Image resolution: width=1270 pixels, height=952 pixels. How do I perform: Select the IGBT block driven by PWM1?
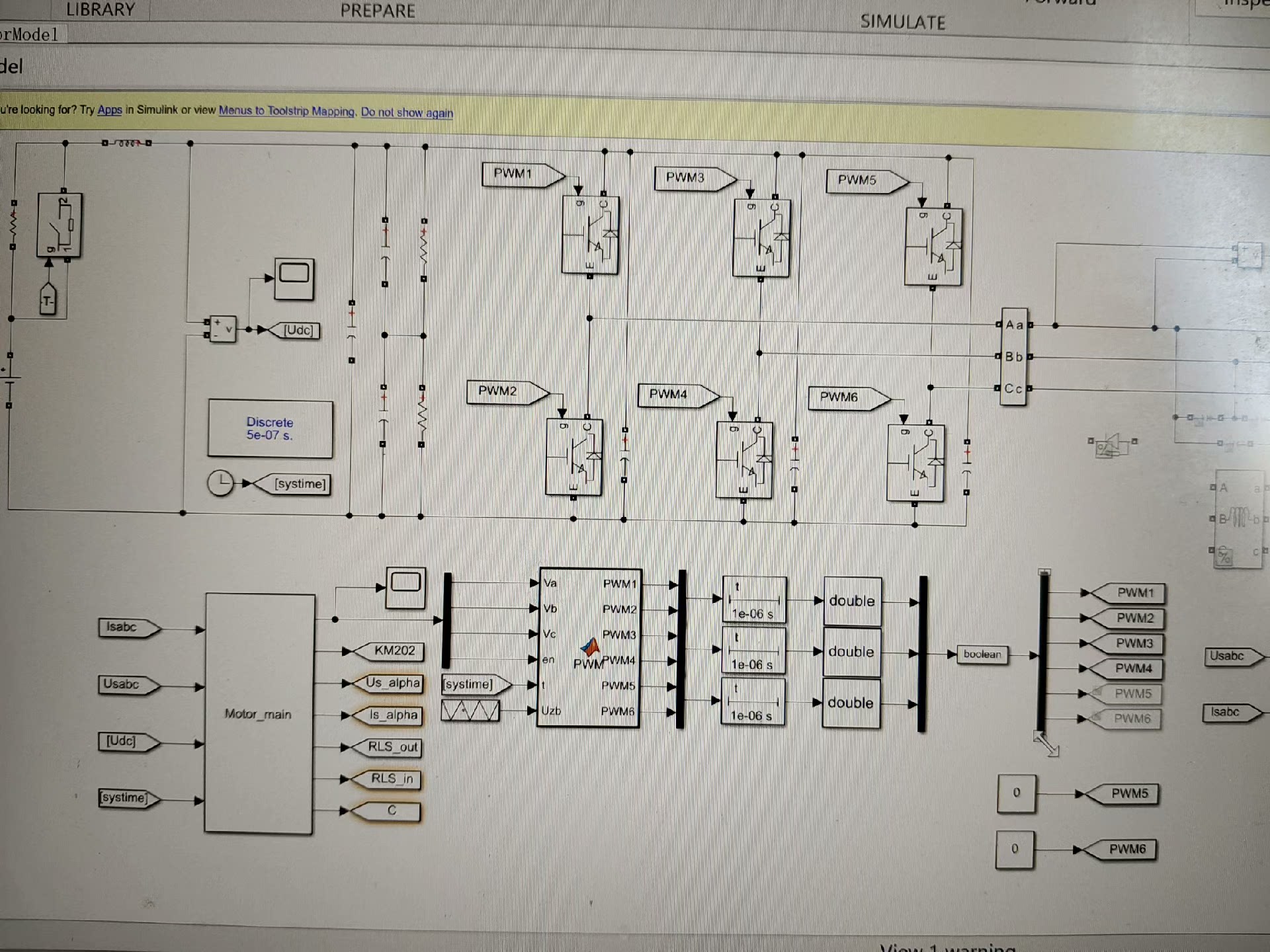(590, 234)
